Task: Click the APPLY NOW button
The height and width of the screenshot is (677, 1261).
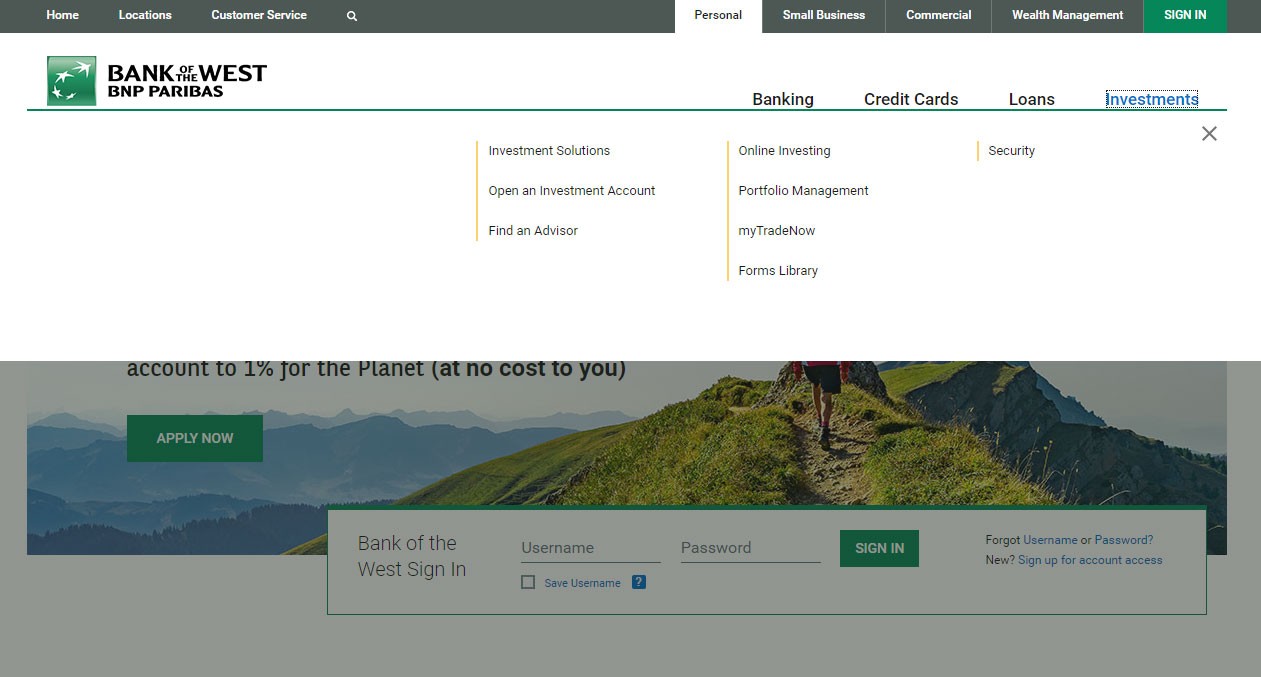Action: (195, 438)
